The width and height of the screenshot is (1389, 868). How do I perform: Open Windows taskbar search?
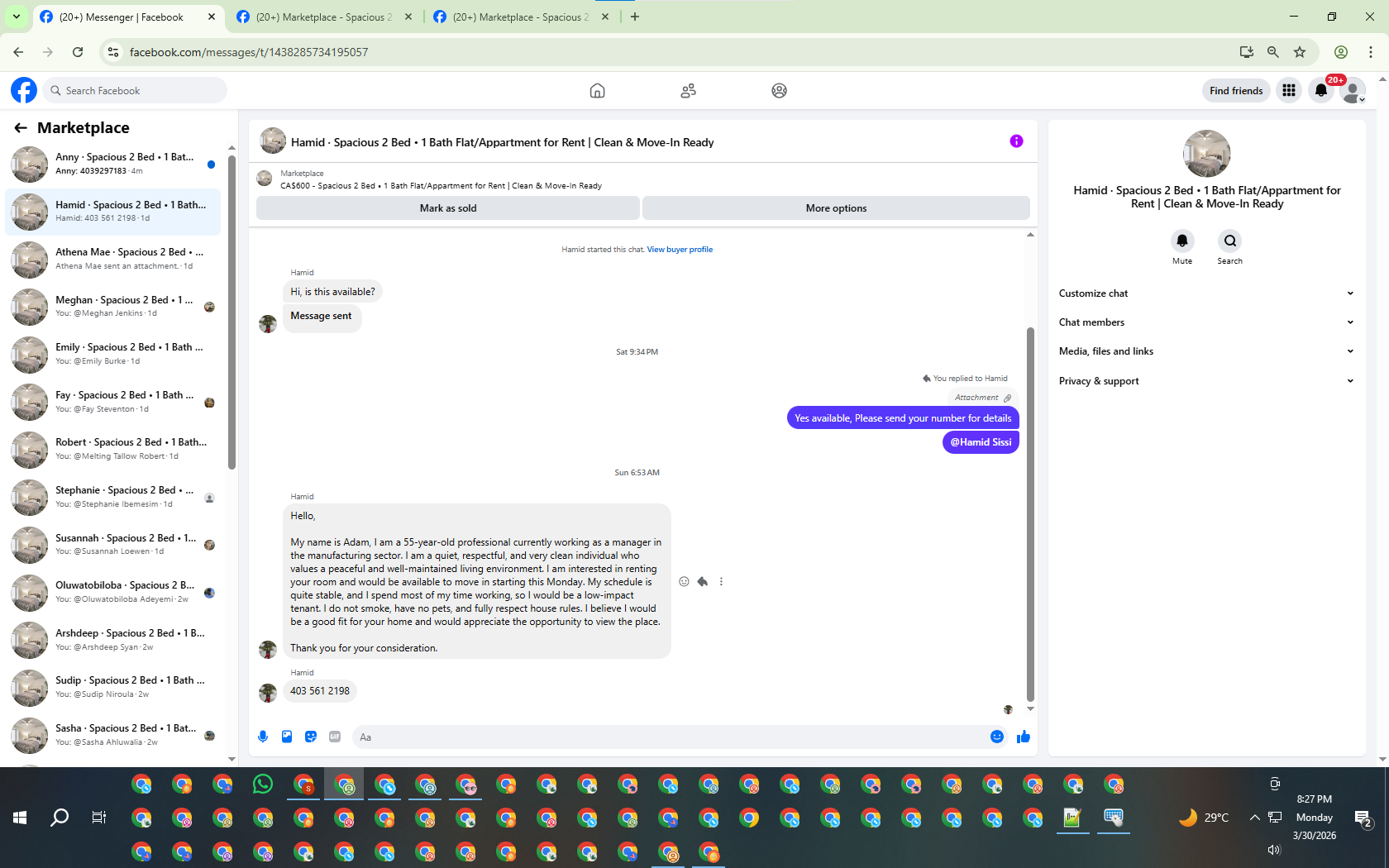click(60, 818)
